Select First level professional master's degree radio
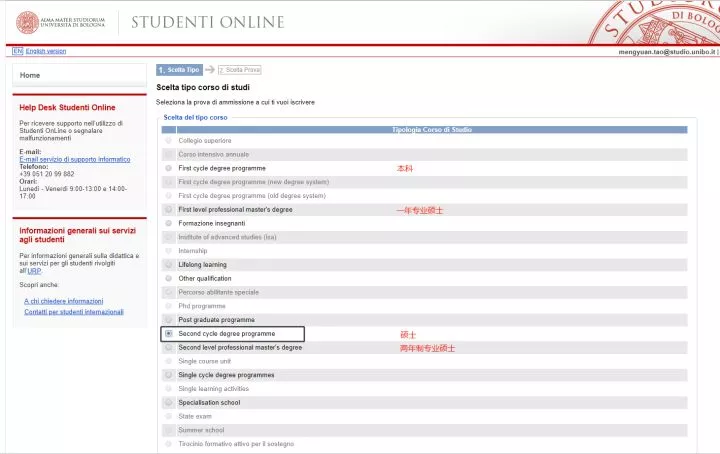The height and width of the screenshot is (454, 720). (x=169, y=209)
